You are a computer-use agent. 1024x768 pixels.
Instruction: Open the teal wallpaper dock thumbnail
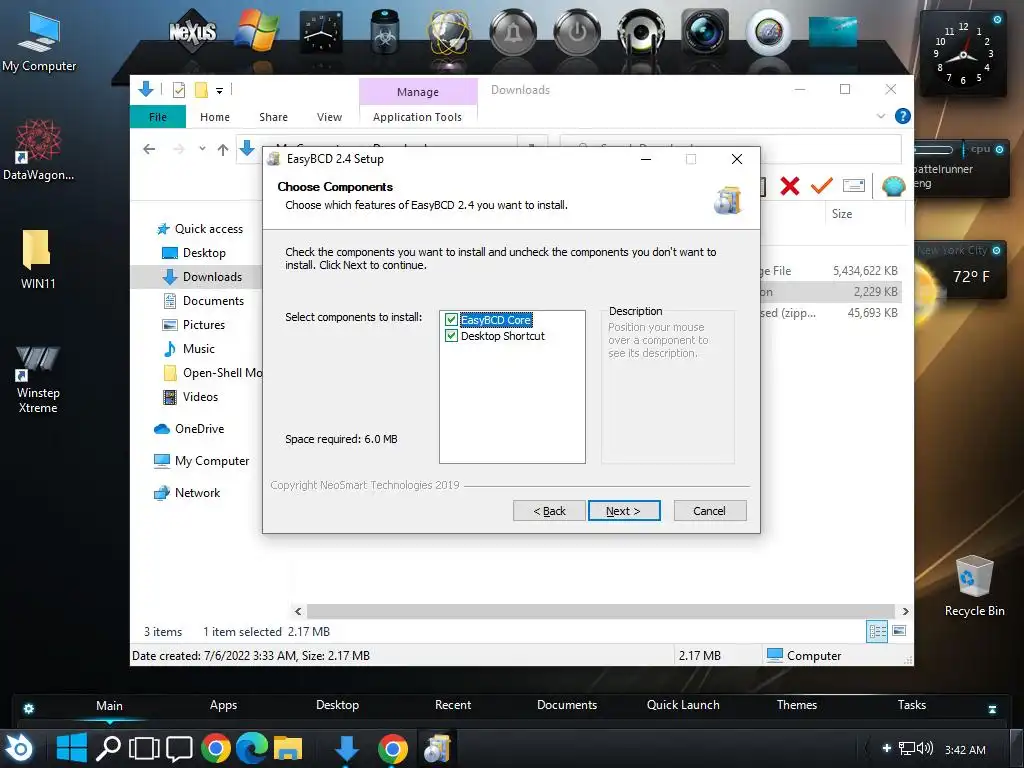tap(833, 31)
